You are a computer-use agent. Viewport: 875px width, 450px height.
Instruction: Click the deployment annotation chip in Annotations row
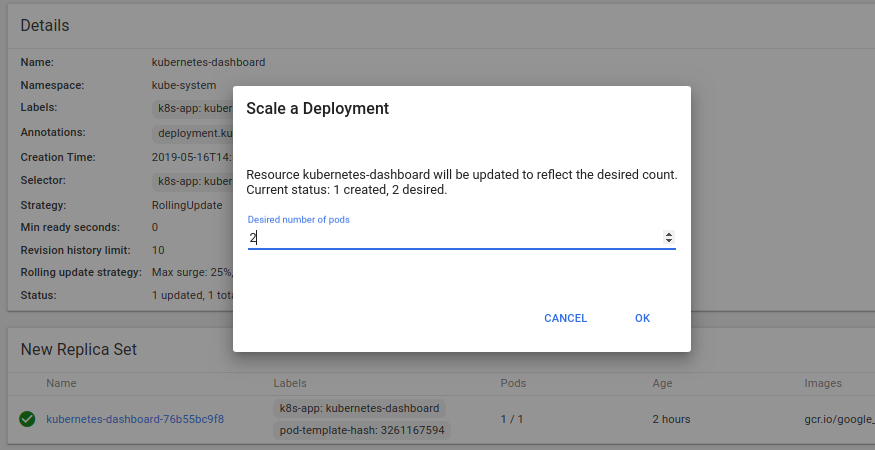194,133
